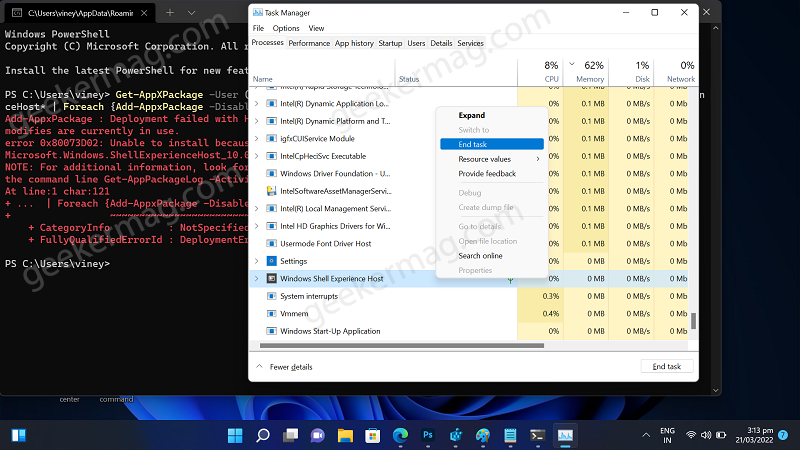Expand the igfxCUIService Module process
The width and height of the screenshot is (800, 450).
257,138
